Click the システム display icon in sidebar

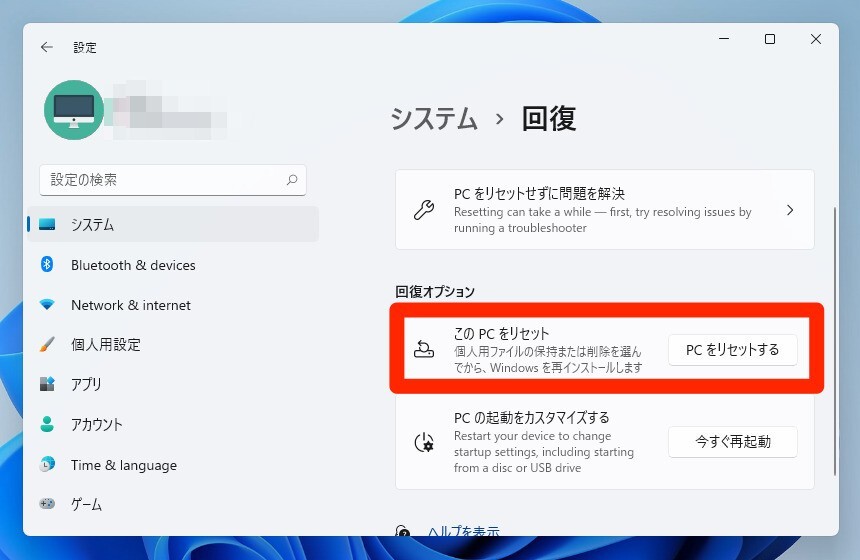[x=47, y=224]
